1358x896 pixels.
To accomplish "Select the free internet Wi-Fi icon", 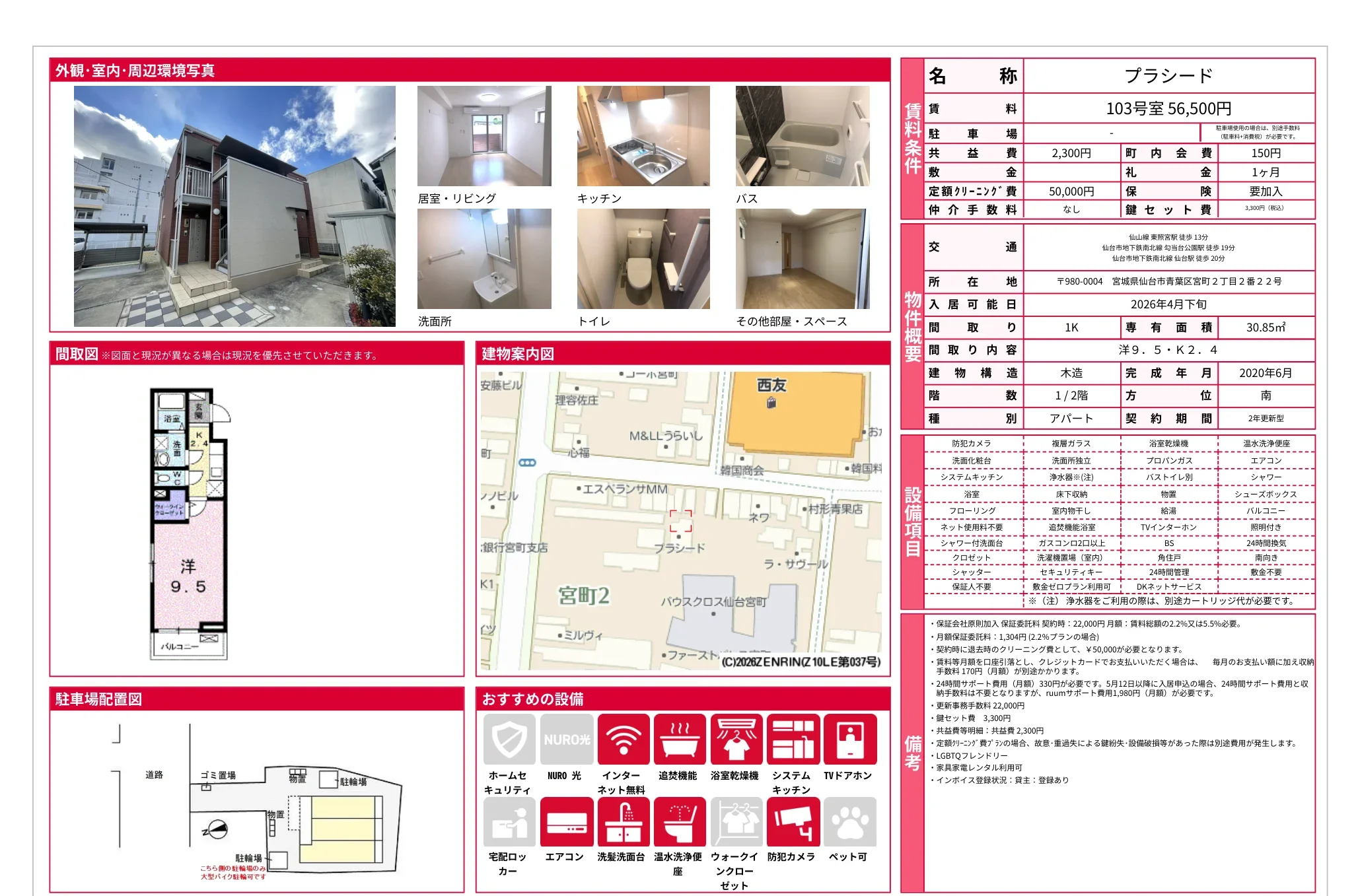I will (x=623, y=739).
